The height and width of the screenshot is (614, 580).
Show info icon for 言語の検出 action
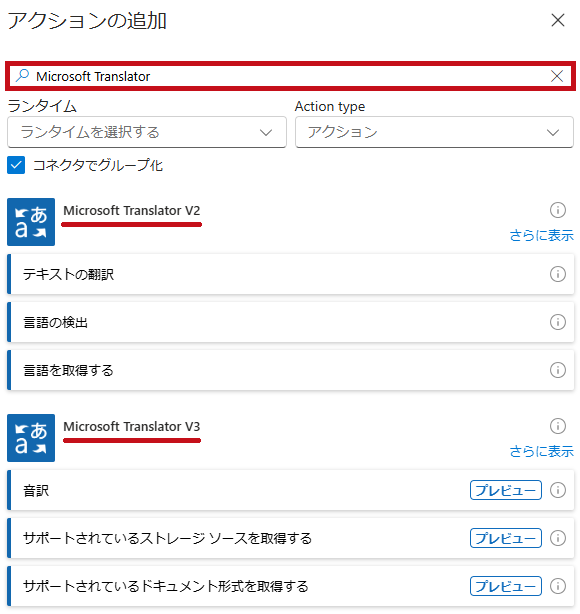point(558,322)
